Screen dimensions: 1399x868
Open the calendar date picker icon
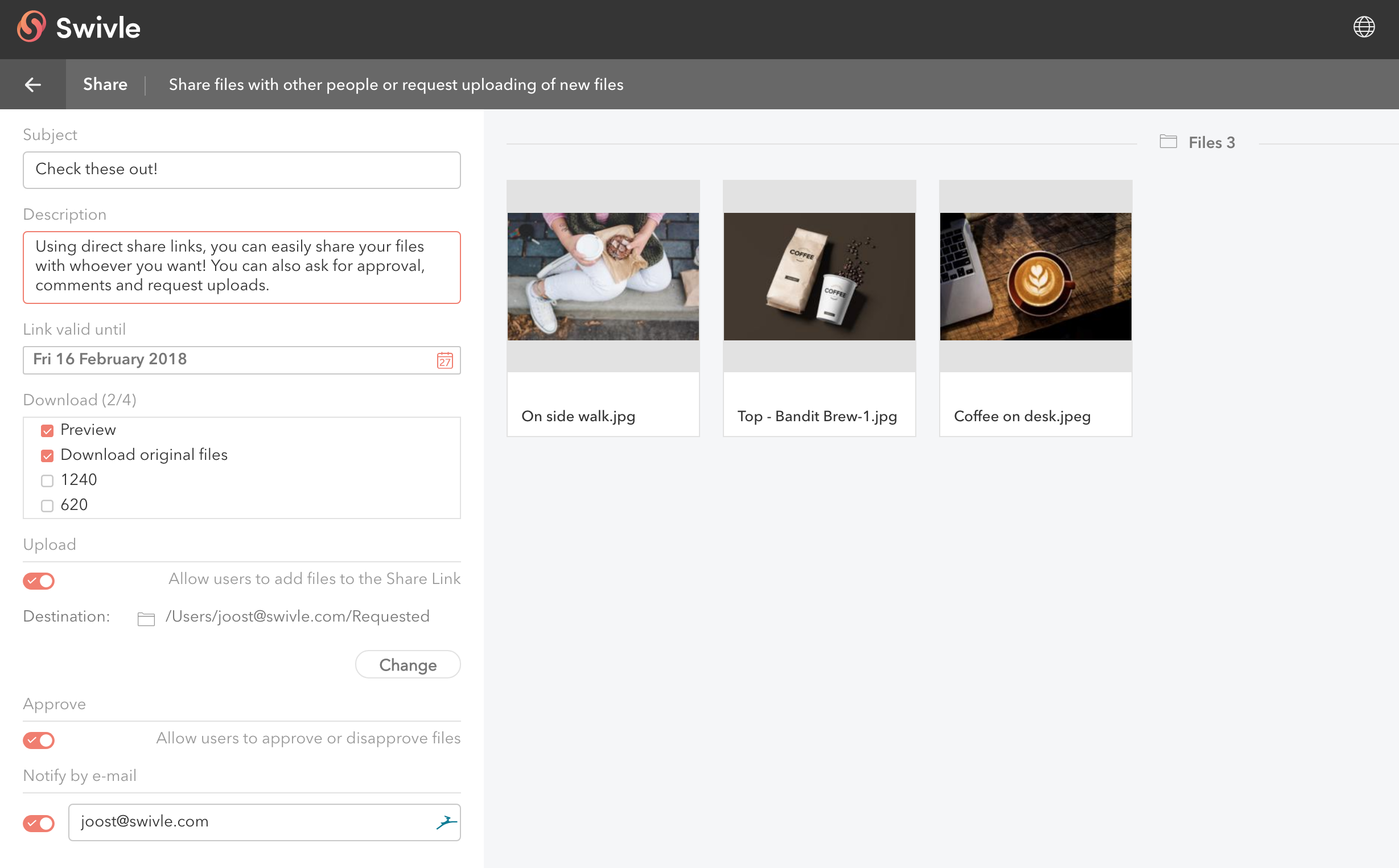point(445,360)
